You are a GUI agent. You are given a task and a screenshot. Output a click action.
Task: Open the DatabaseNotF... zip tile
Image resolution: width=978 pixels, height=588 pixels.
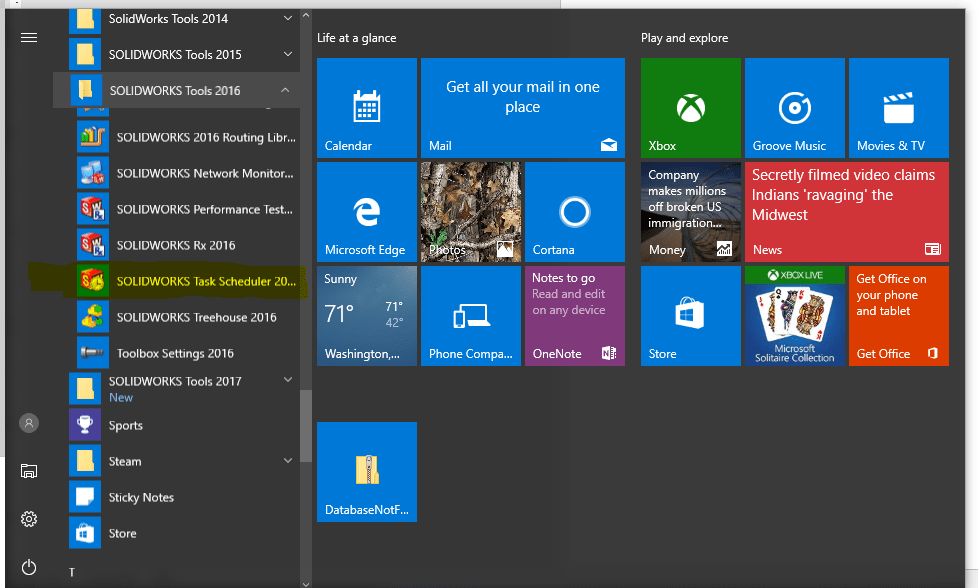click(367, 472)
